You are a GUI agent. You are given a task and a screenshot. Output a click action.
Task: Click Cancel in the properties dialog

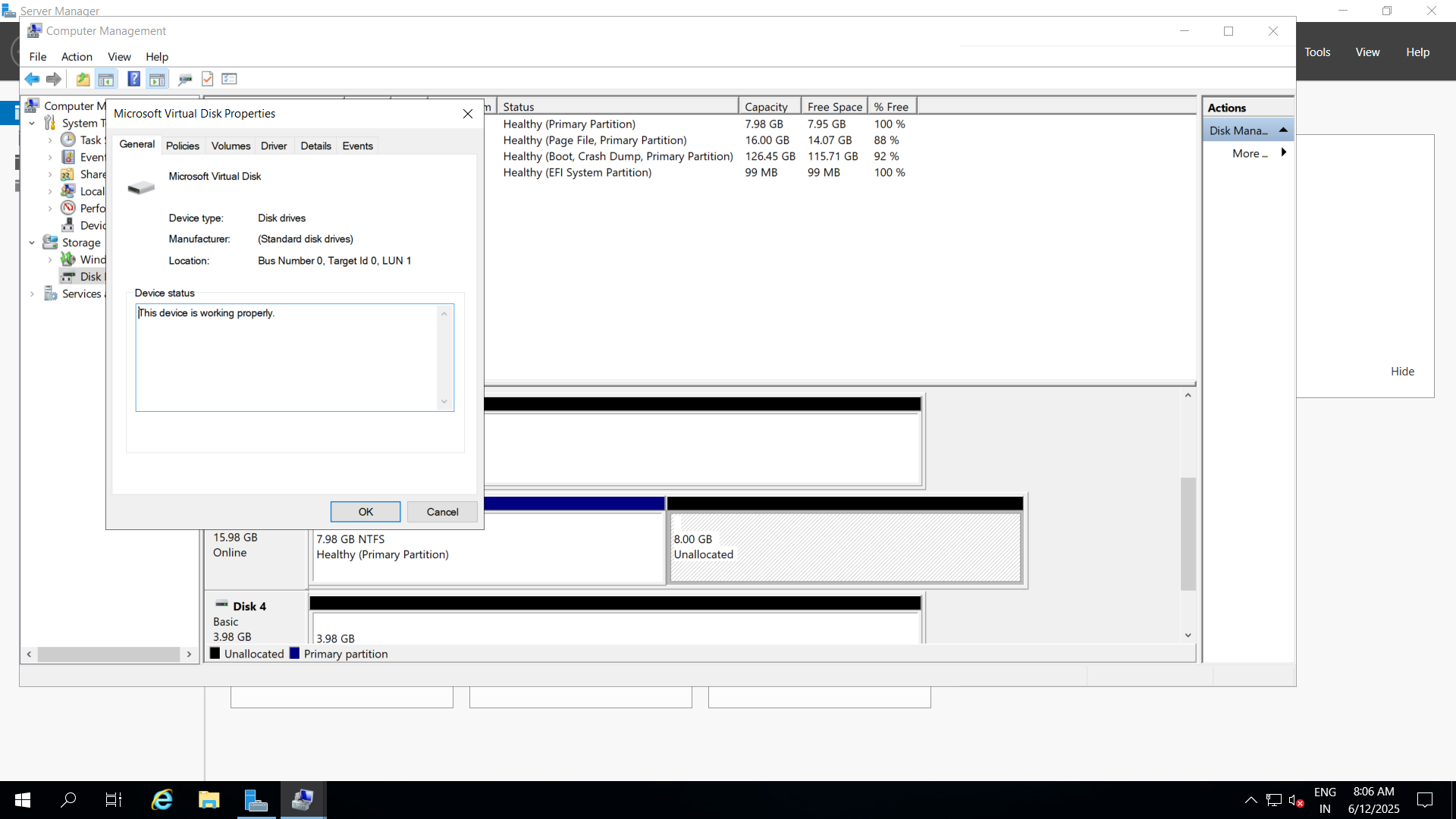442,512
